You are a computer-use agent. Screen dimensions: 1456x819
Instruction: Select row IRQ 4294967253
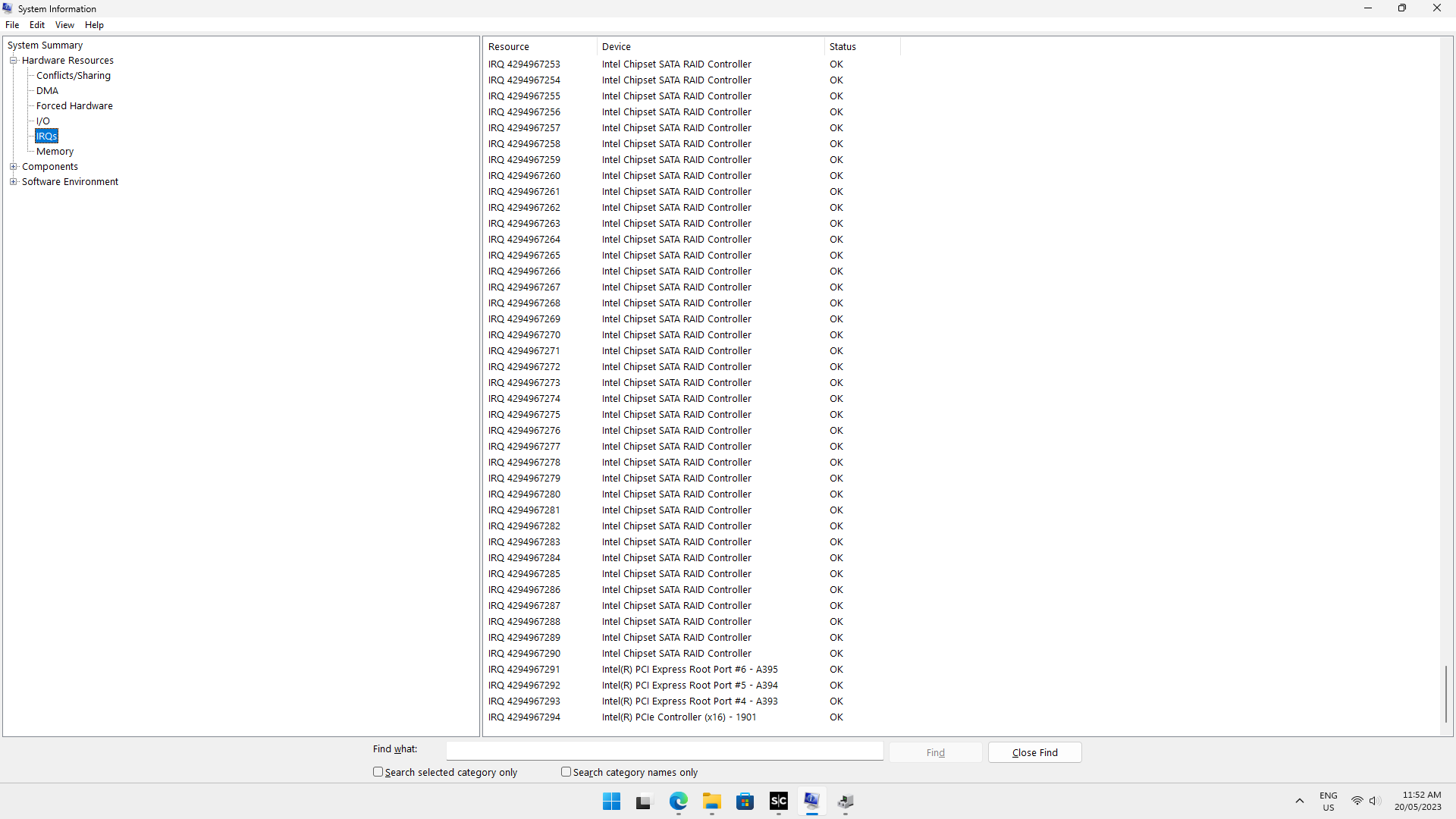tap(692, 64)
